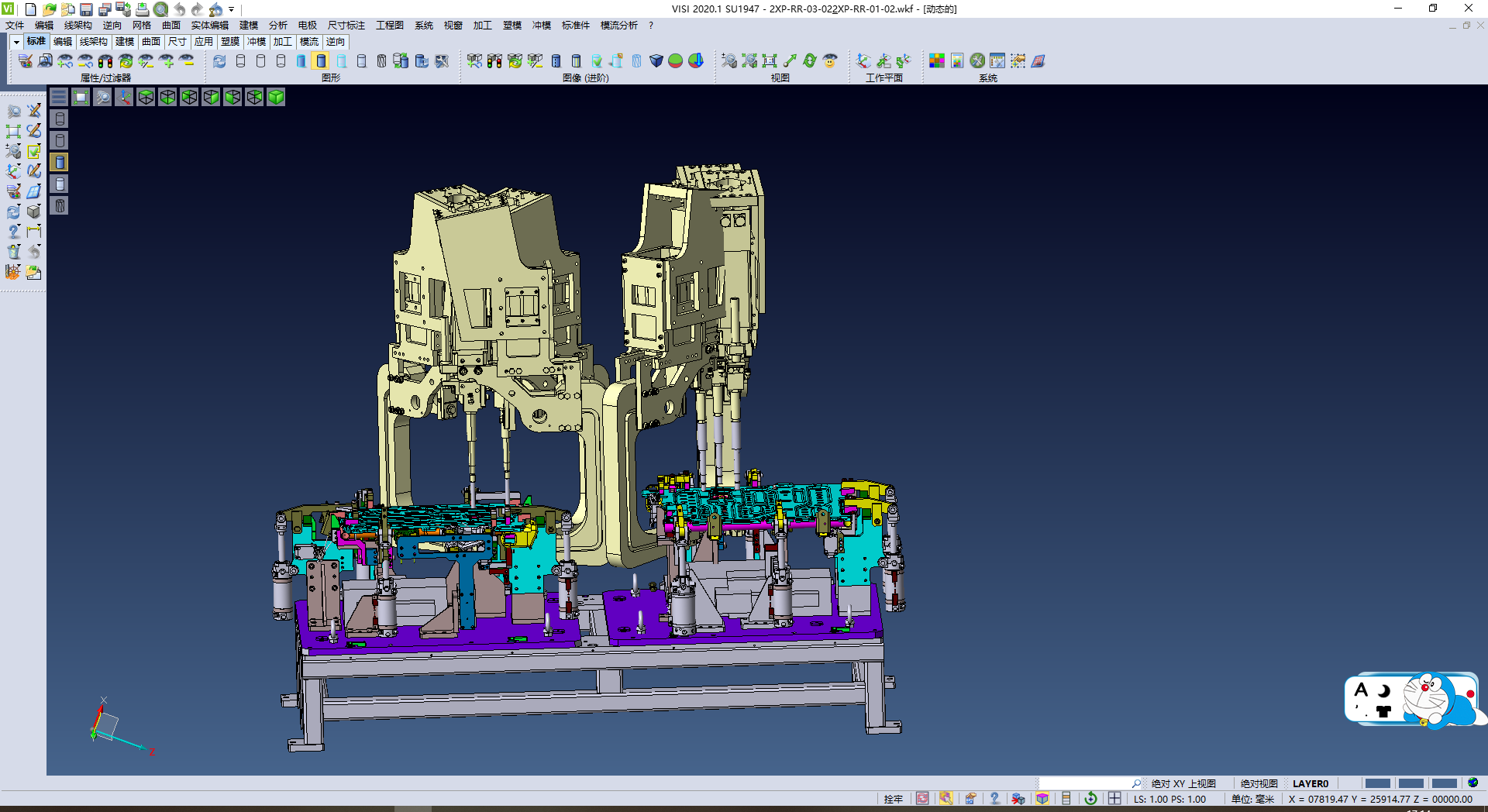Image resolution: width=1488 pixels, height=812 pixels.
Task: Toggle the blue cylinder display mode in left strip
Action: (x=60, y=162)
